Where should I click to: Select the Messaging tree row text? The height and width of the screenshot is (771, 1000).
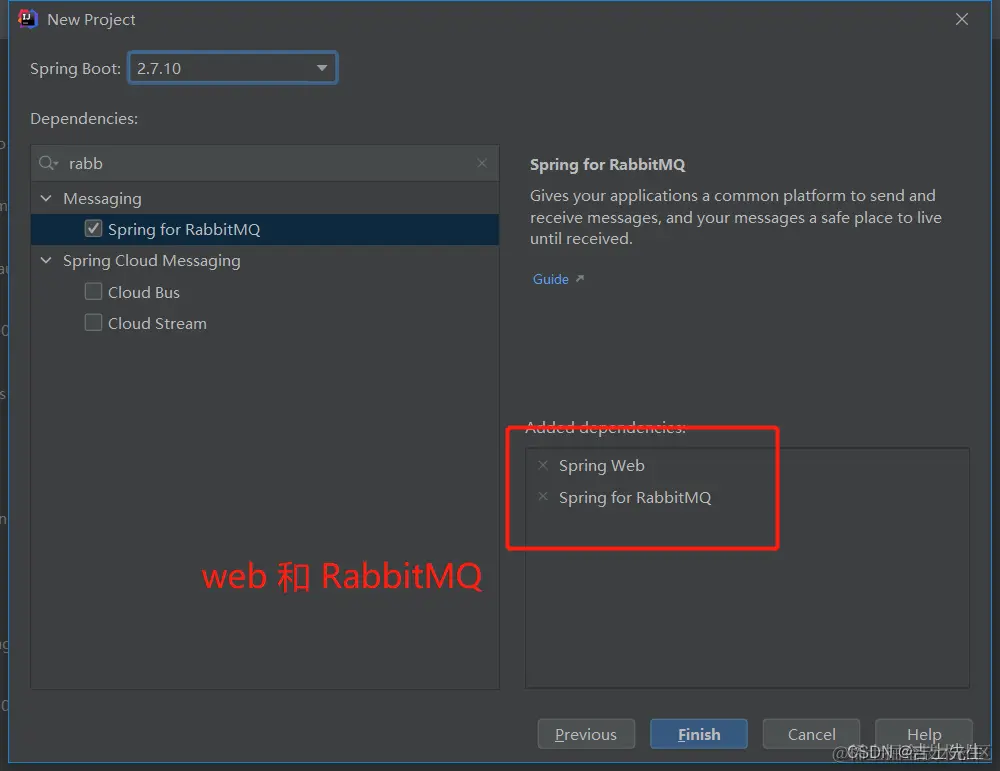coord(102,199)
